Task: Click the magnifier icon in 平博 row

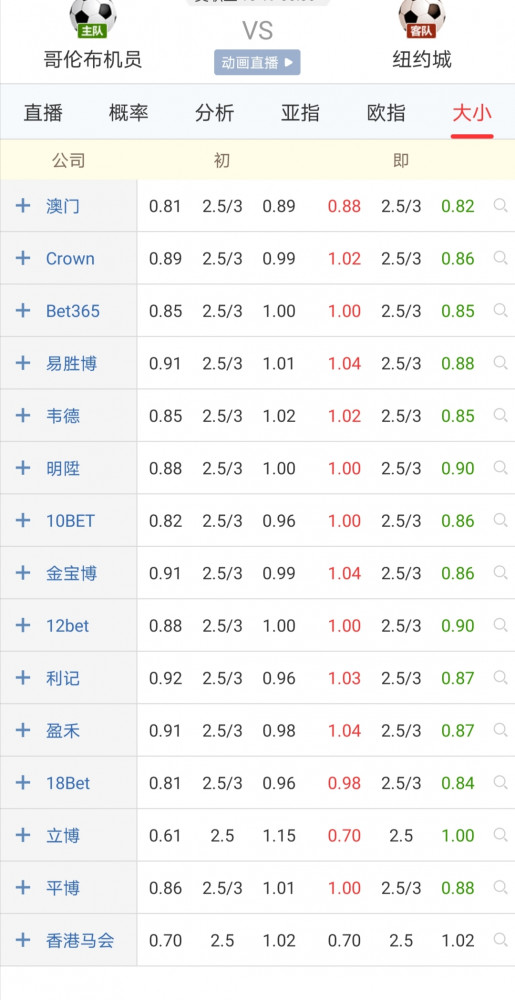Action: tap(500, 887)
